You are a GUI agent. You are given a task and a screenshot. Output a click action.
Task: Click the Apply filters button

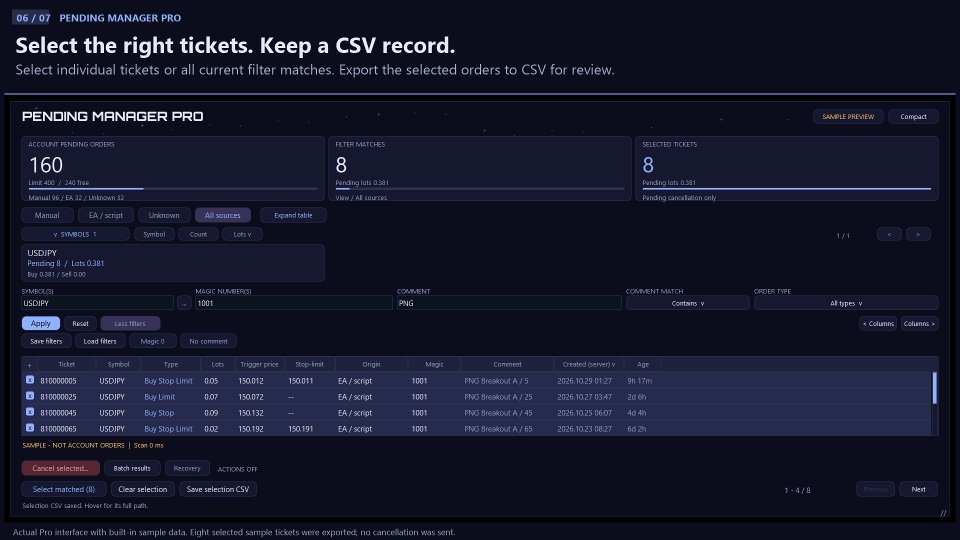point(41,323)
